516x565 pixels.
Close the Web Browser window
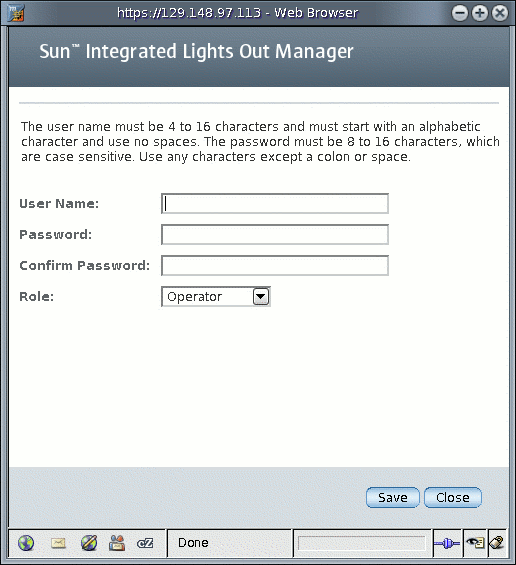500,13
